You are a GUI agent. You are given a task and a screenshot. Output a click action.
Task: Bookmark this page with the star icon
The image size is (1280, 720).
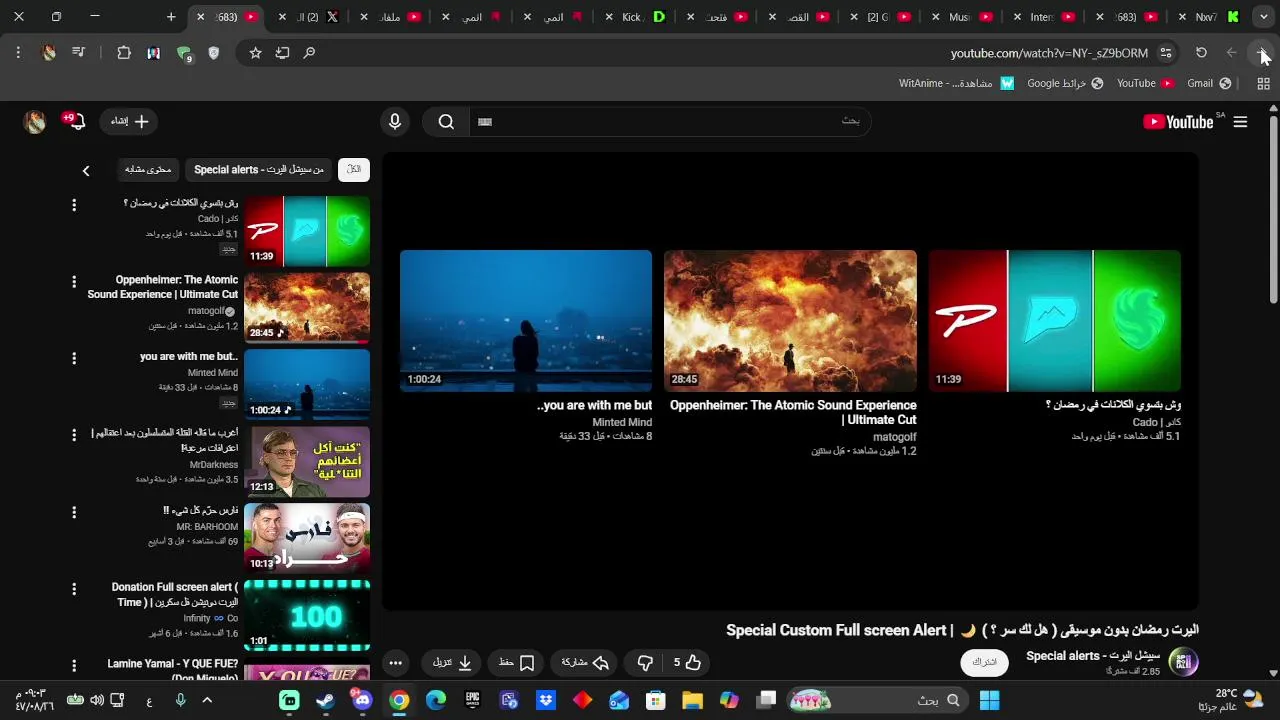tap(255, 53)
